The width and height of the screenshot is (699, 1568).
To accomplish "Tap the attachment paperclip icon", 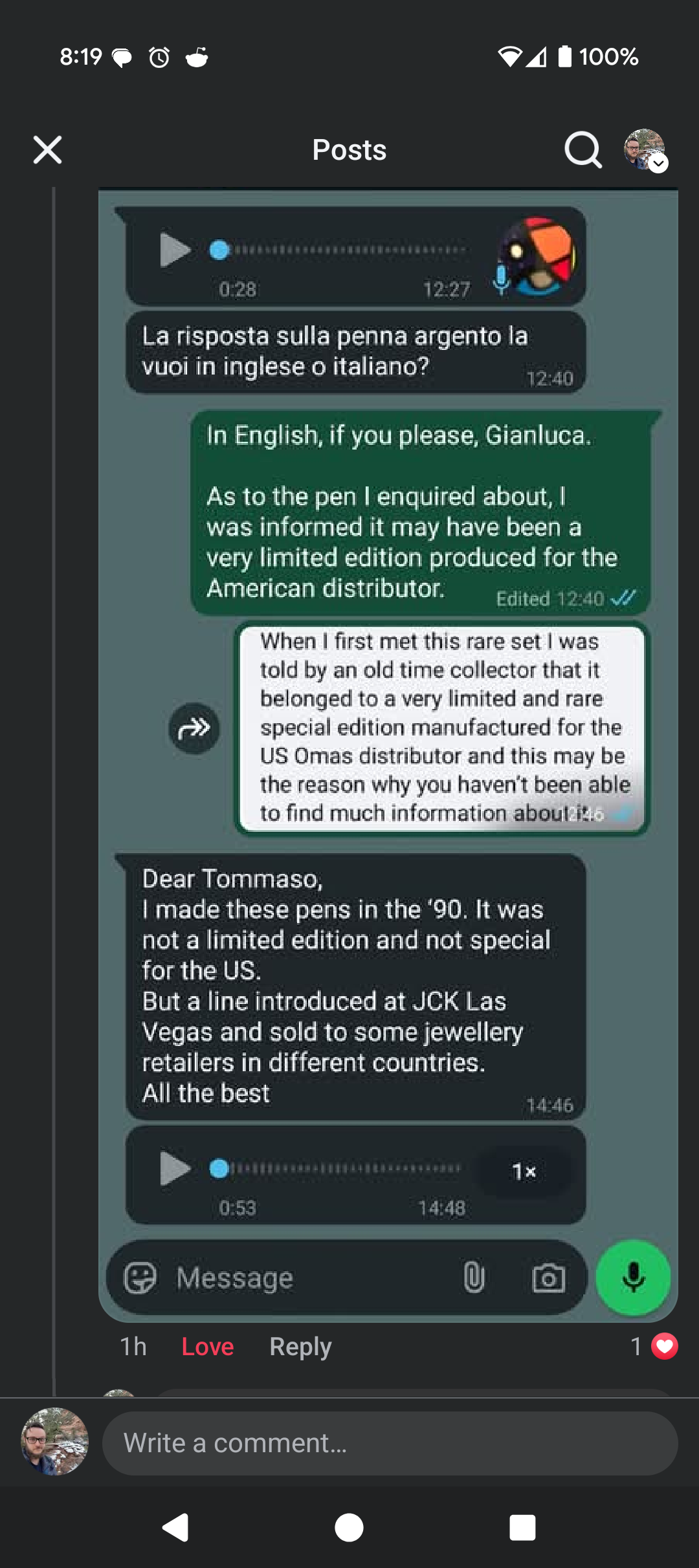I will (474, 1278).
